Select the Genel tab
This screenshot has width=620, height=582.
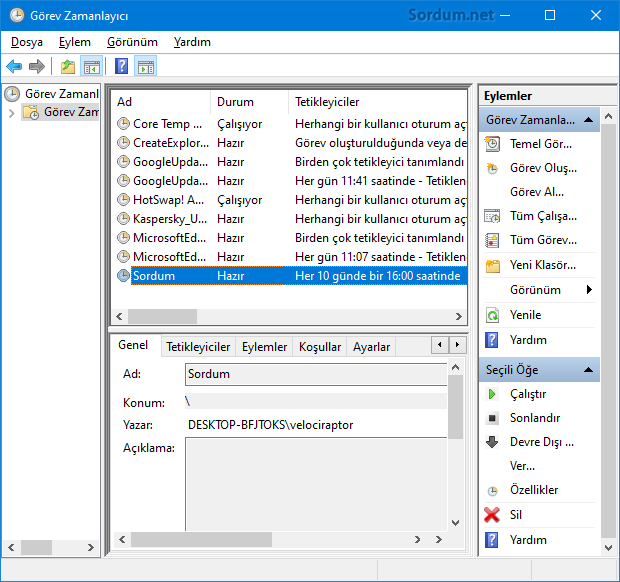pos(133,345)
